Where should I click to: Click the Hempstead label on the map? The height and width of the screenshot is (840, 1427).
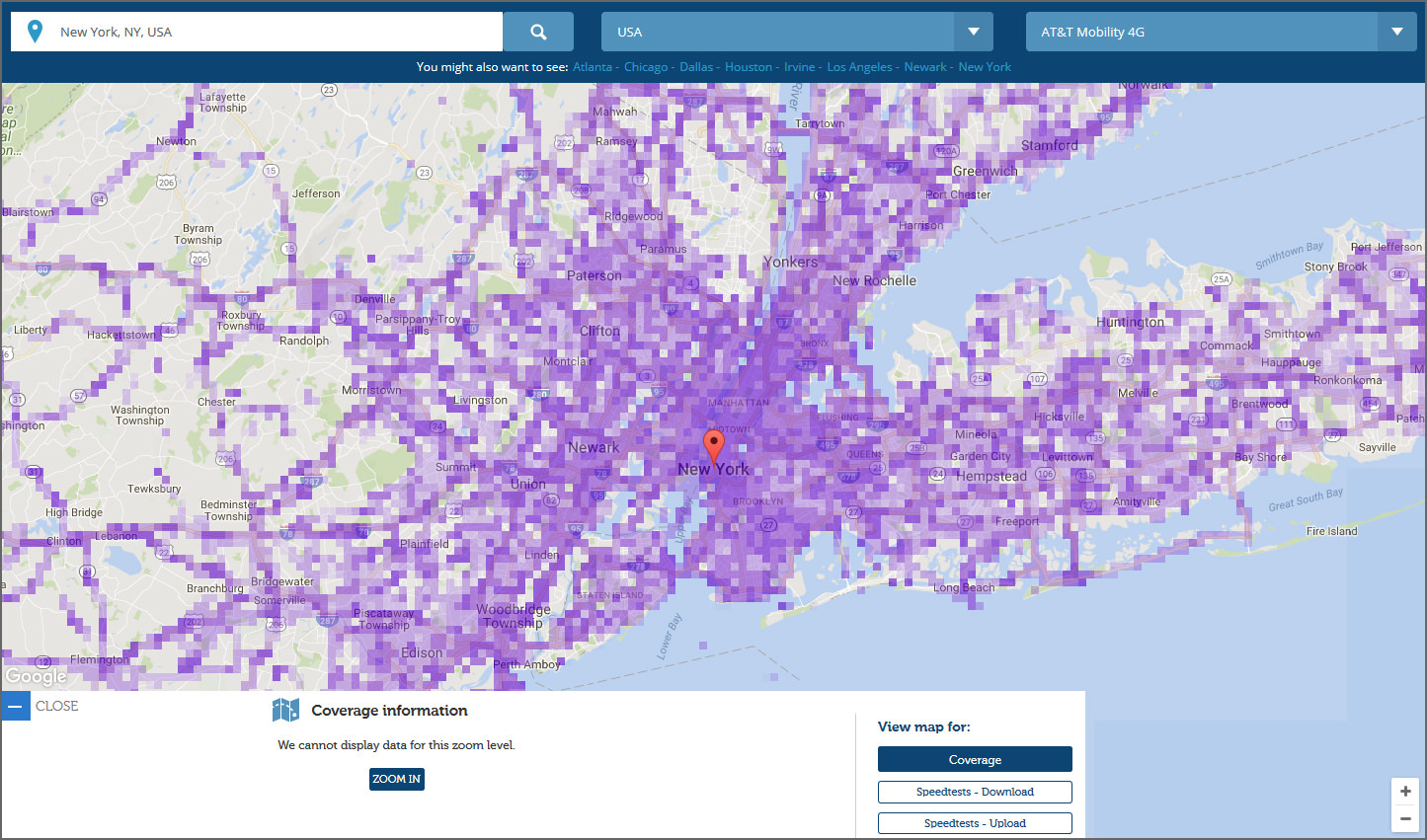pyautogui.click(x=991, y=476)
